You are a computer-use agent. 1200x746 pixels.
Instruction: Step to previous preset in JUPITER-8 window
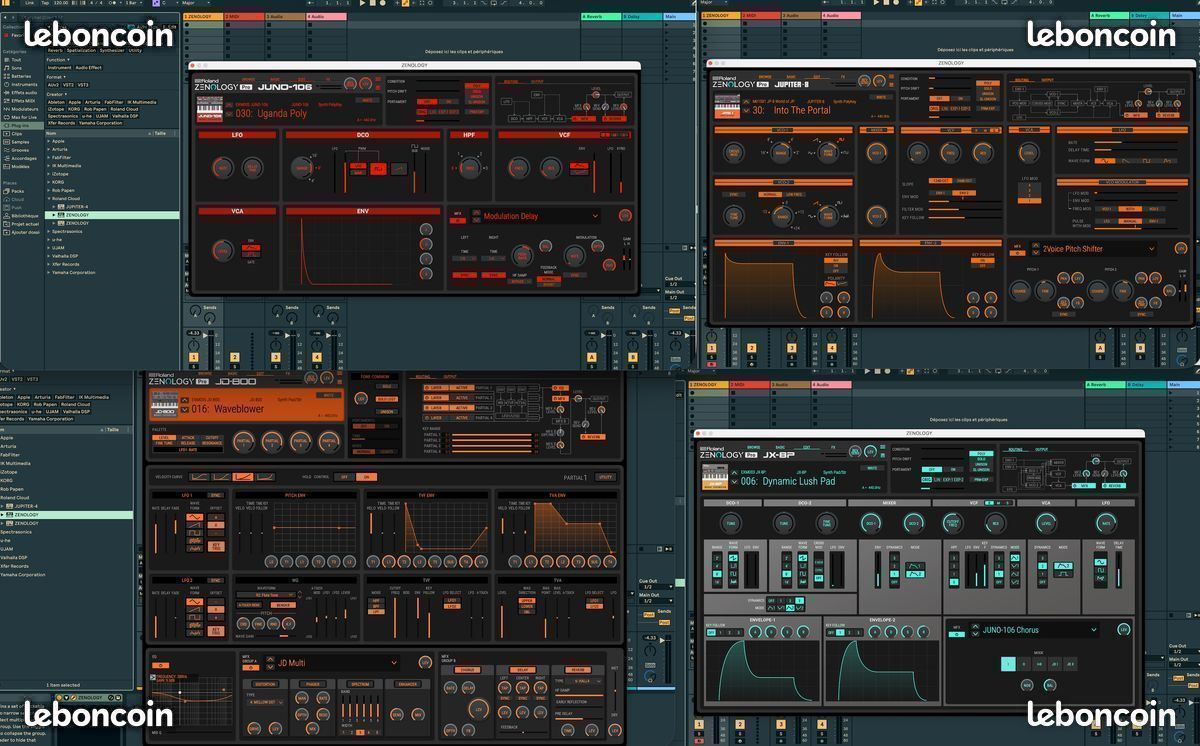(x=746, y=102)
